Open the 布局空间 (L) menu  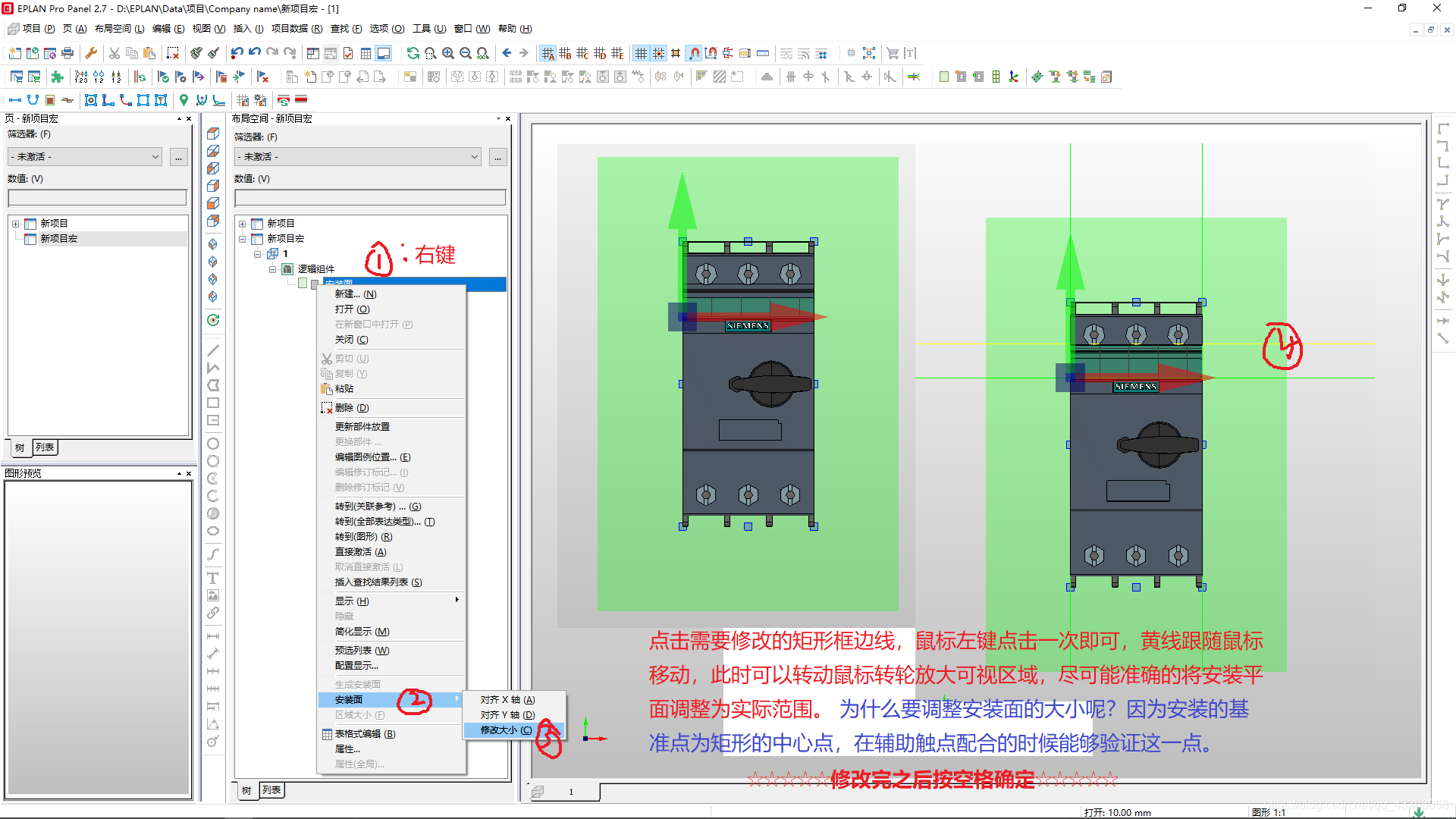point(119,29)
